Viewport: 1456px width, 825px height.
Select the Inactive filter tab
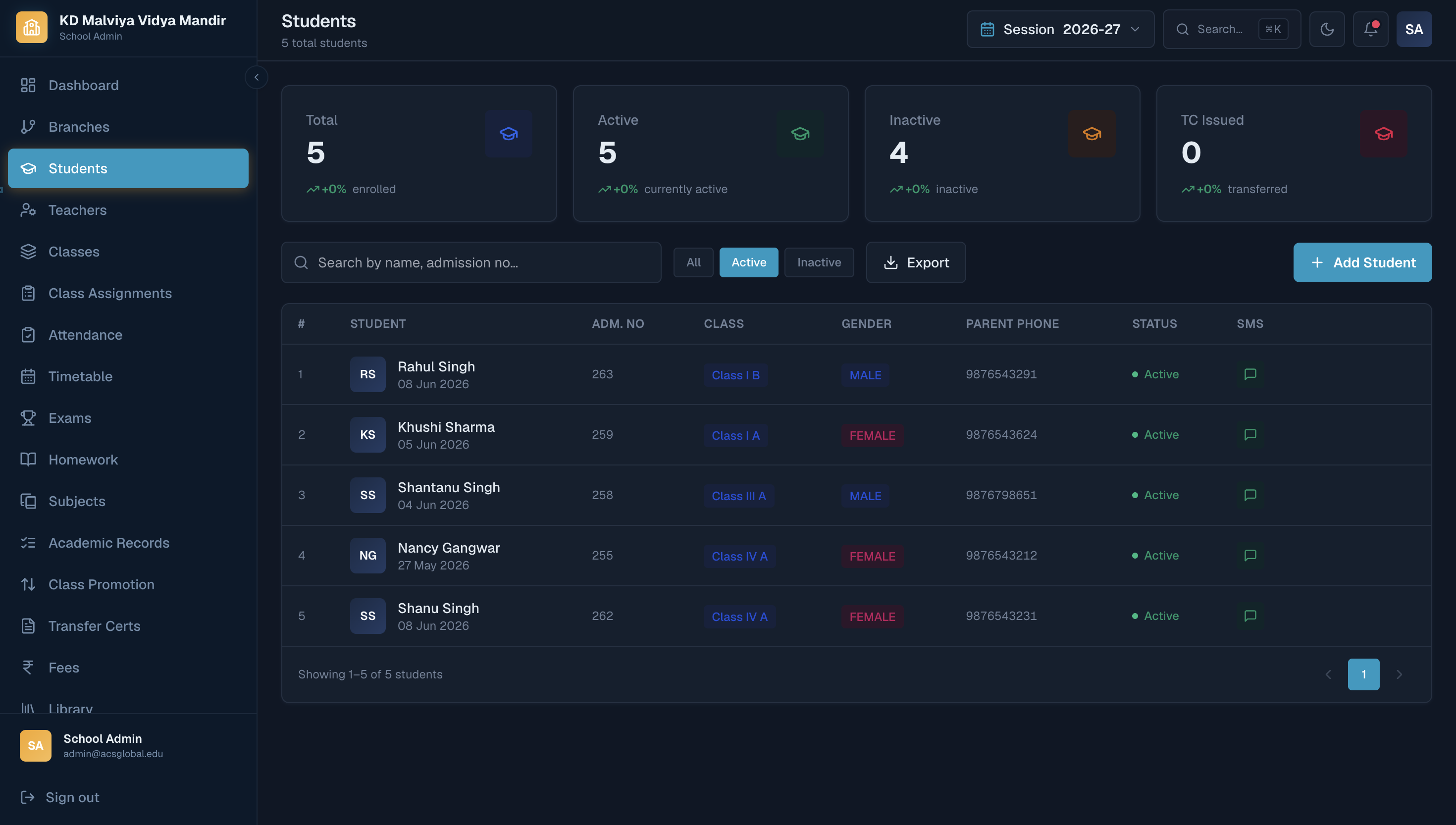click(x=819, y=262)
